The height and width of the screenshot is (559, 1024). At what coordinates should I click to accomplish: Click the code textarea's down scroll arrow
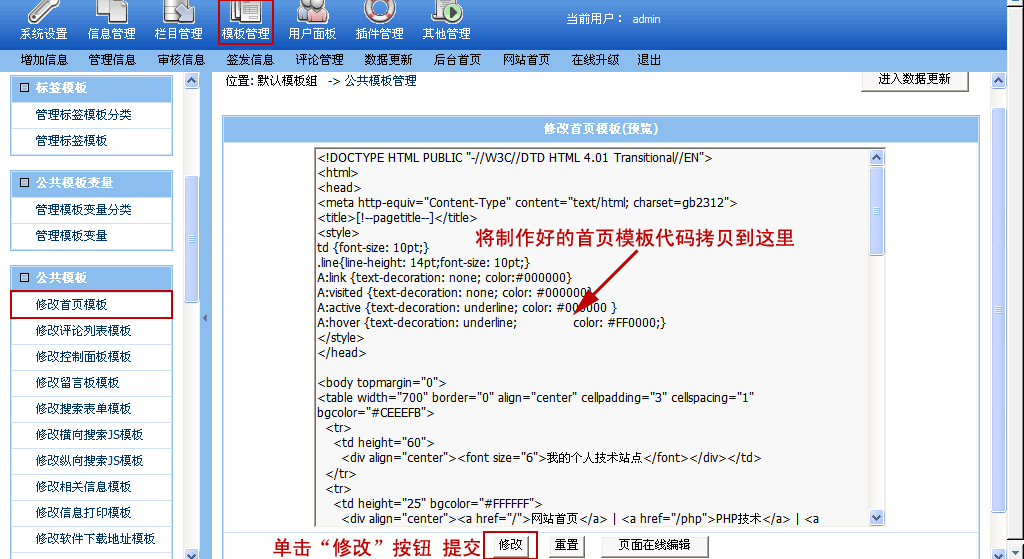[876, 518]
